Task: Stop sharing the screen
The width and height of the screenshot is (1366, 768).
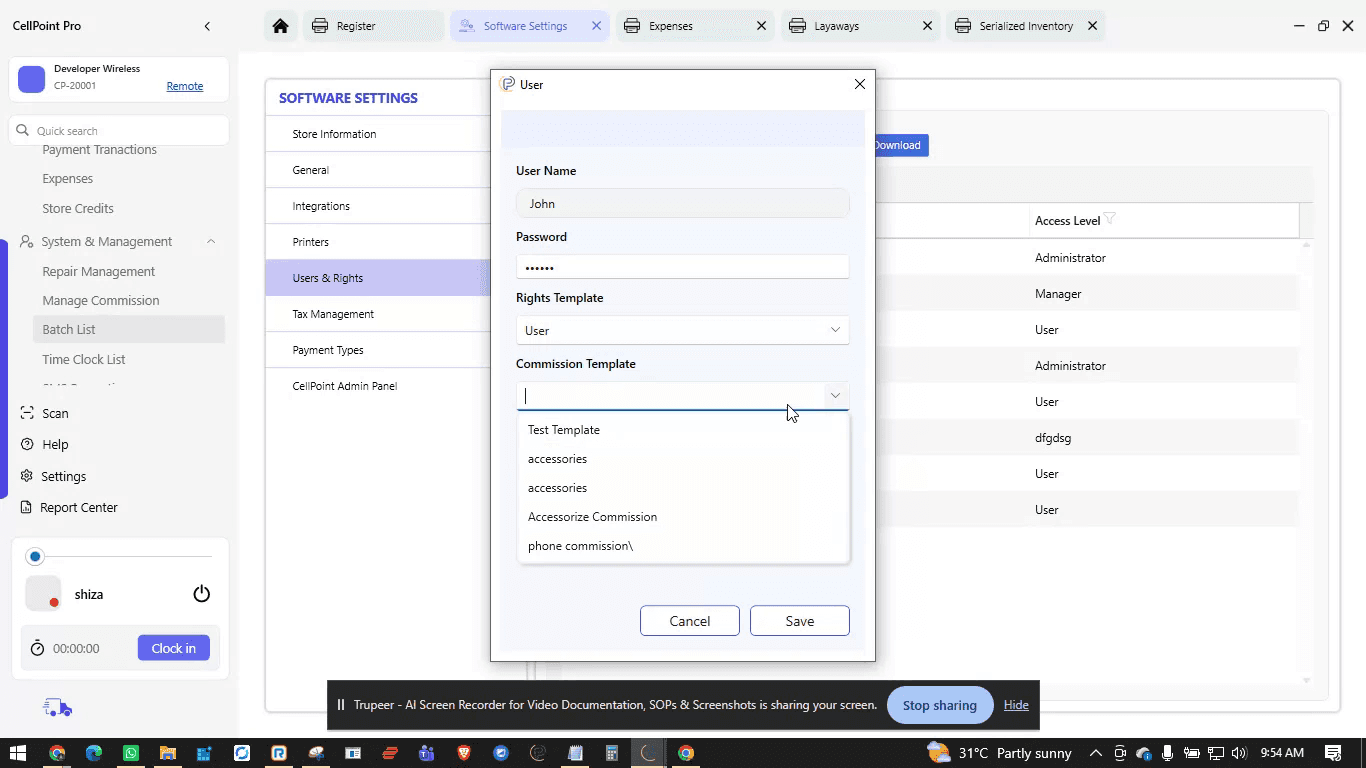Action: (940, 705)
